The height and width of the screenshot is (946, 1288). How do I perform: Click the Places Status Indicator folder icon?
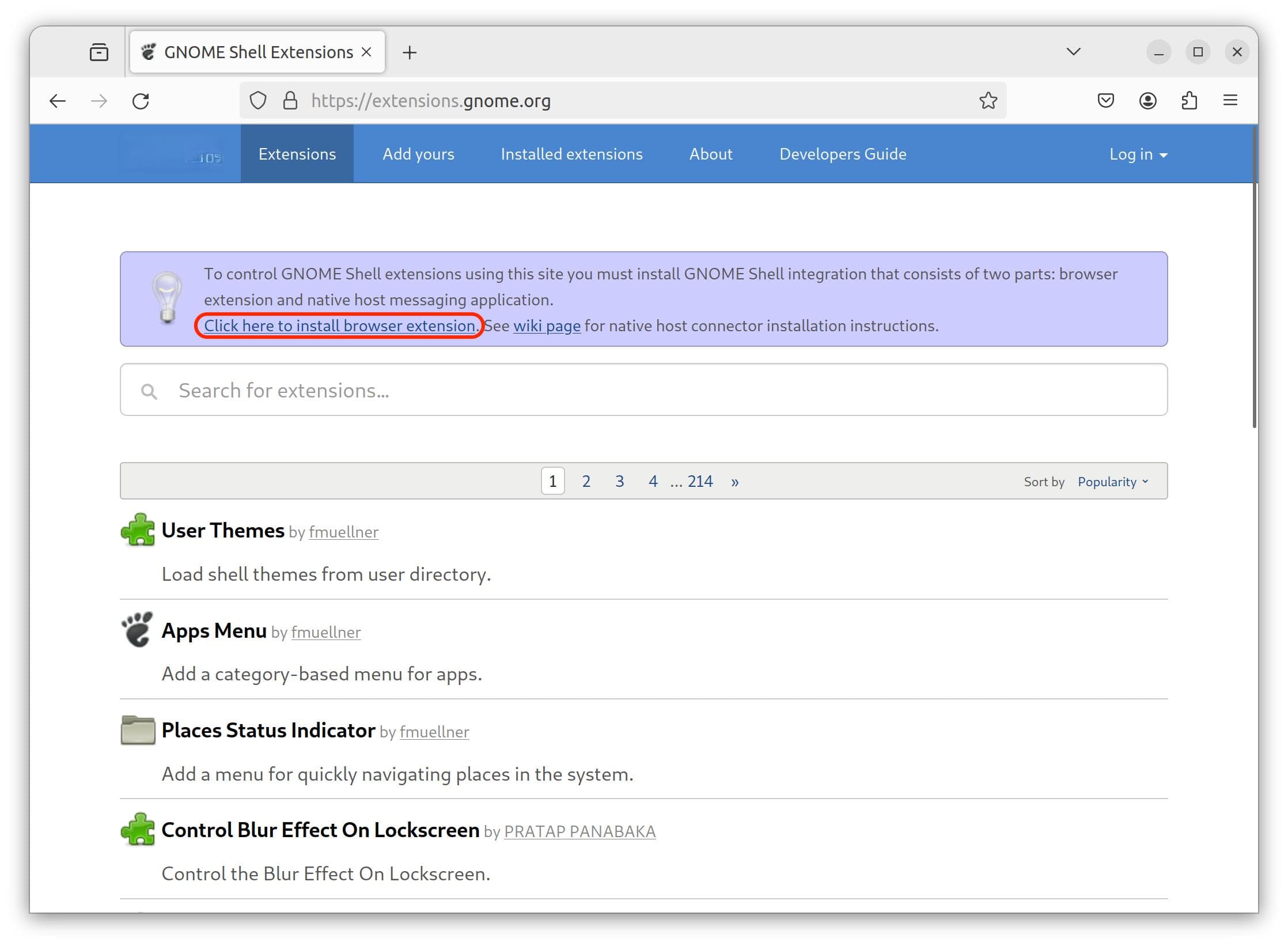tap(138, 730)
